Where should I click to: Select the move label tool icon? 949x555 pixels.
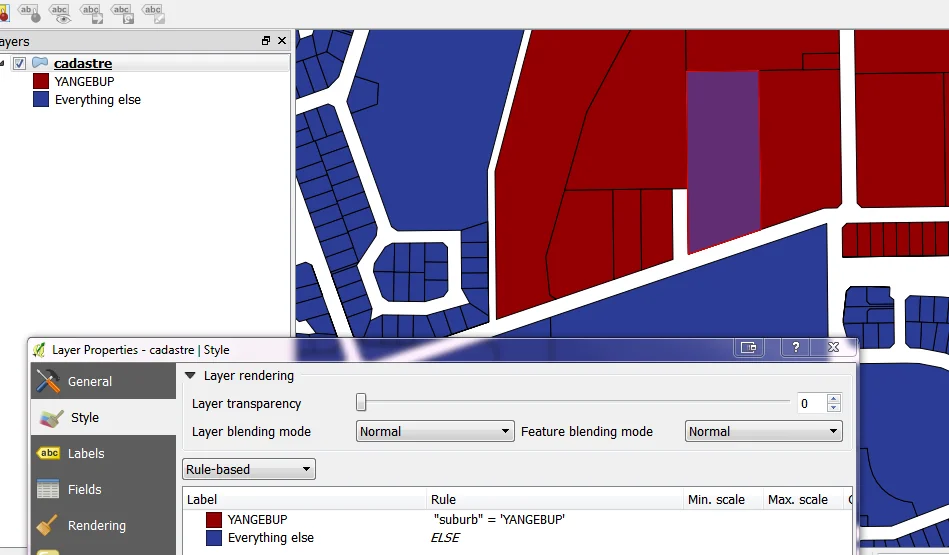point(92,12)
